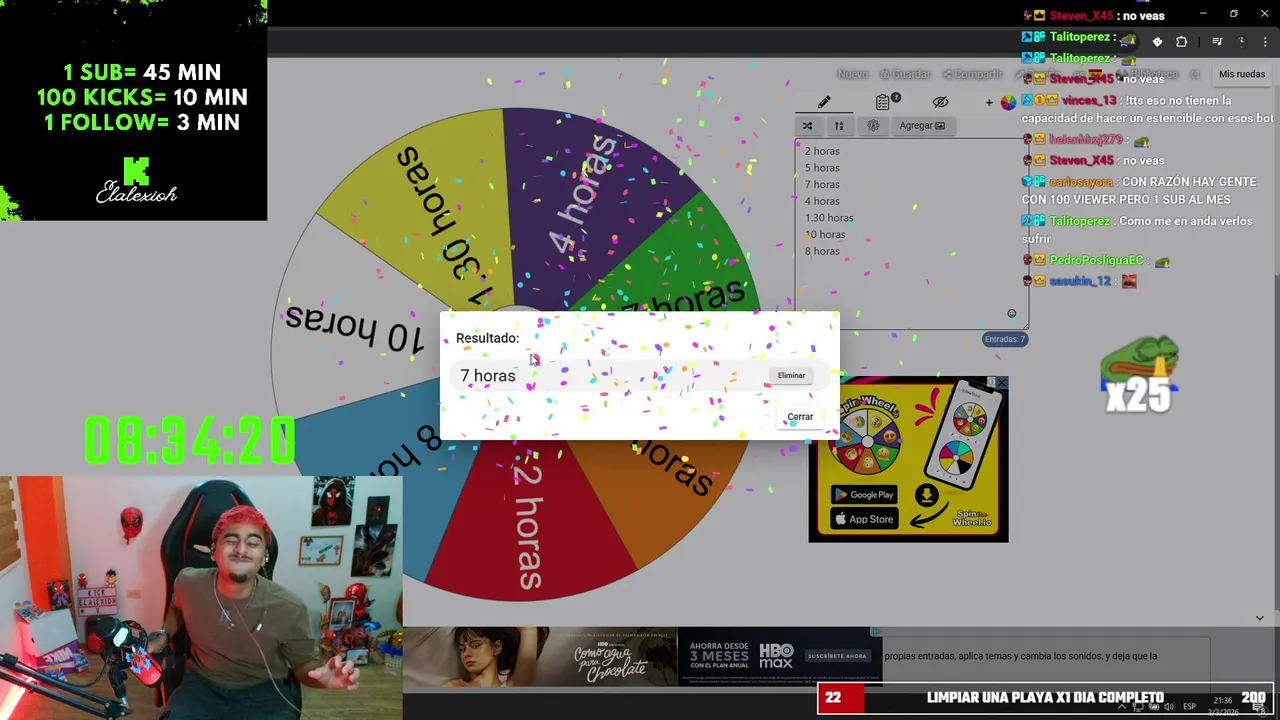Viewport: 1280px width, 720px height.
Task: Open browser extensions puzzle icon
Action: click(1181, 42)
